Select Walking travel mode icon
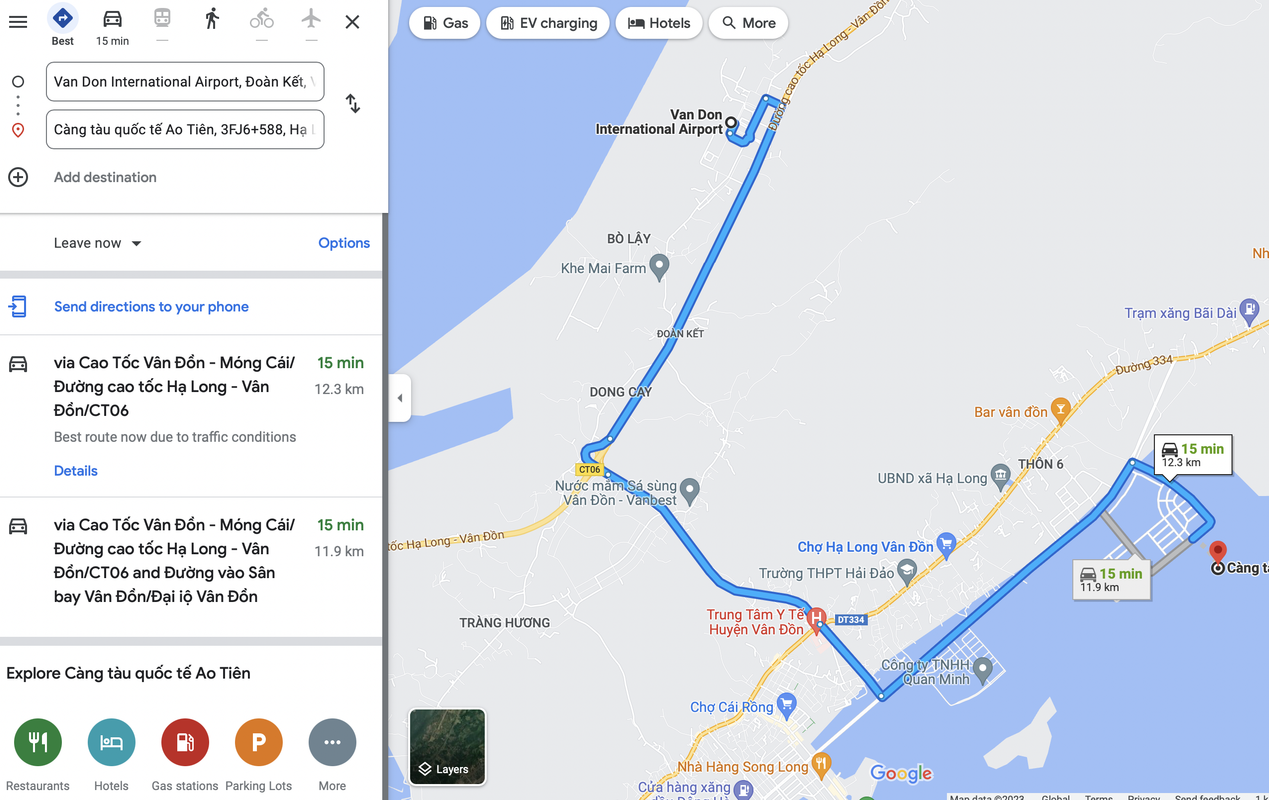1269x800 pixels. [212, 19]
